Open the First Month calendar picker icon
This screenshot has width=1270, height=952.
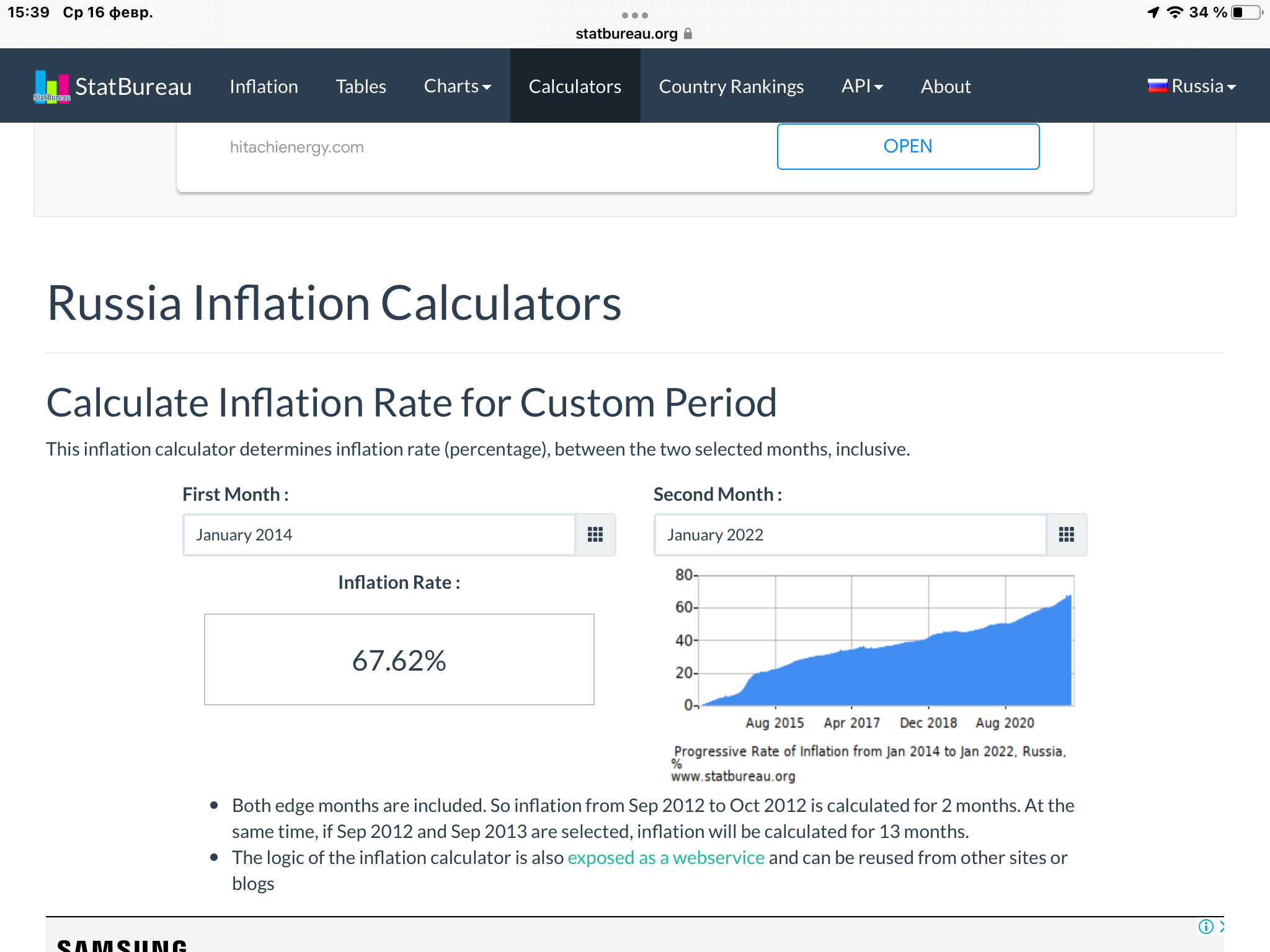[595, 534]
